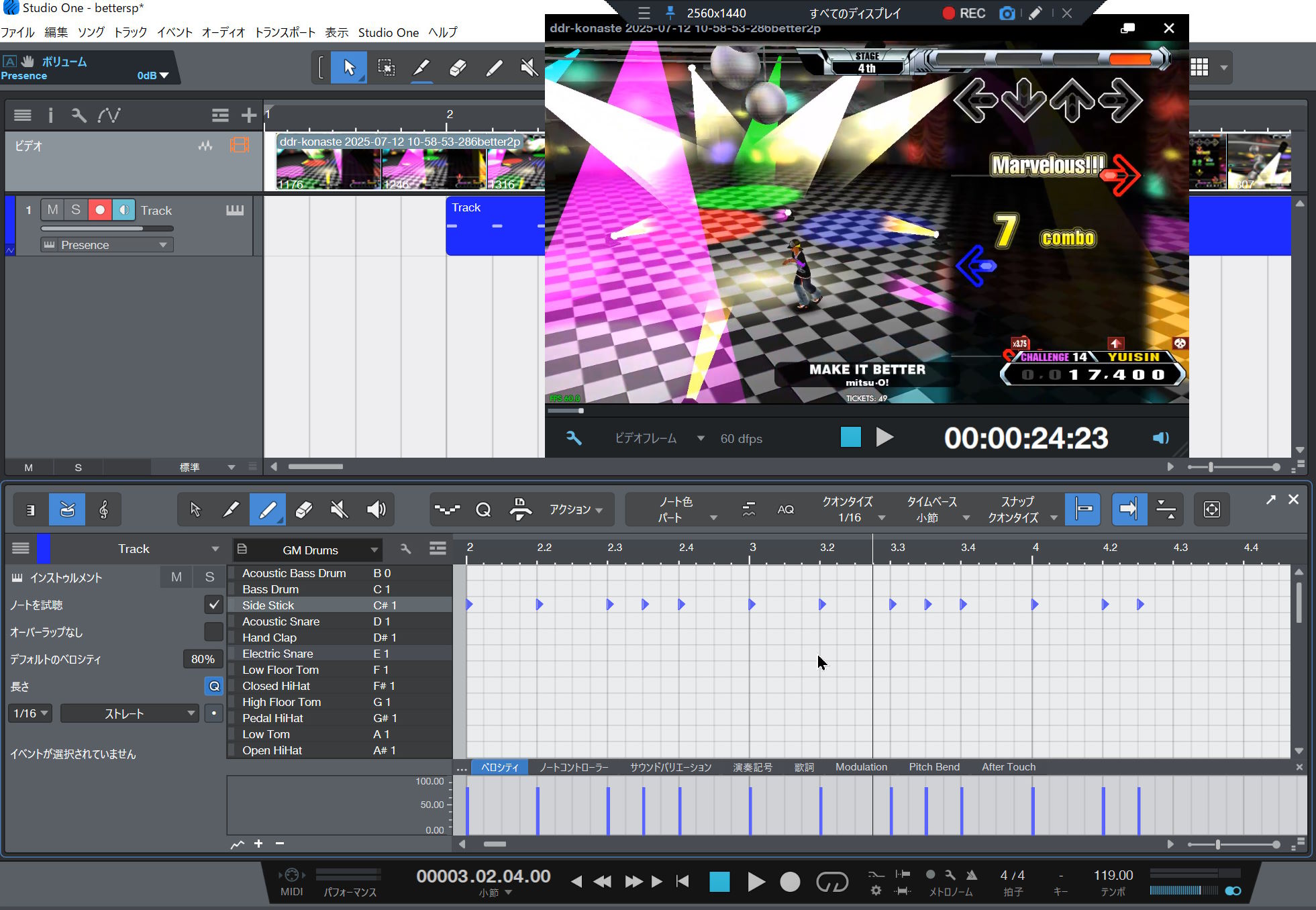Open the wrench options in track list
Image resolution: width=1316 pixels, height=910 pixels.
[79, 115]
